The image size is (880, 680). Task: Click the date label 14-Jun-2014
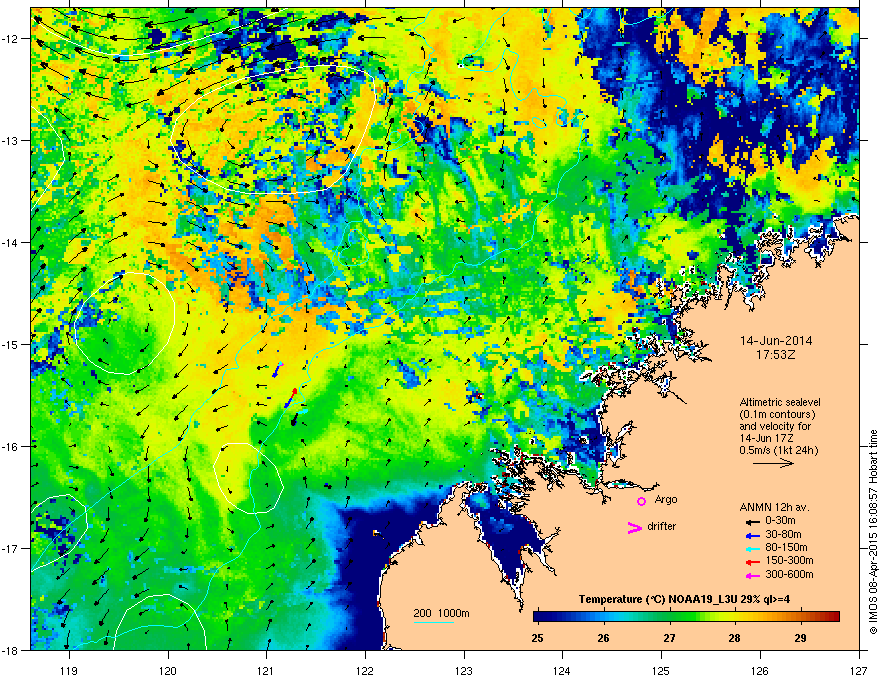click(x=776, y=341)
